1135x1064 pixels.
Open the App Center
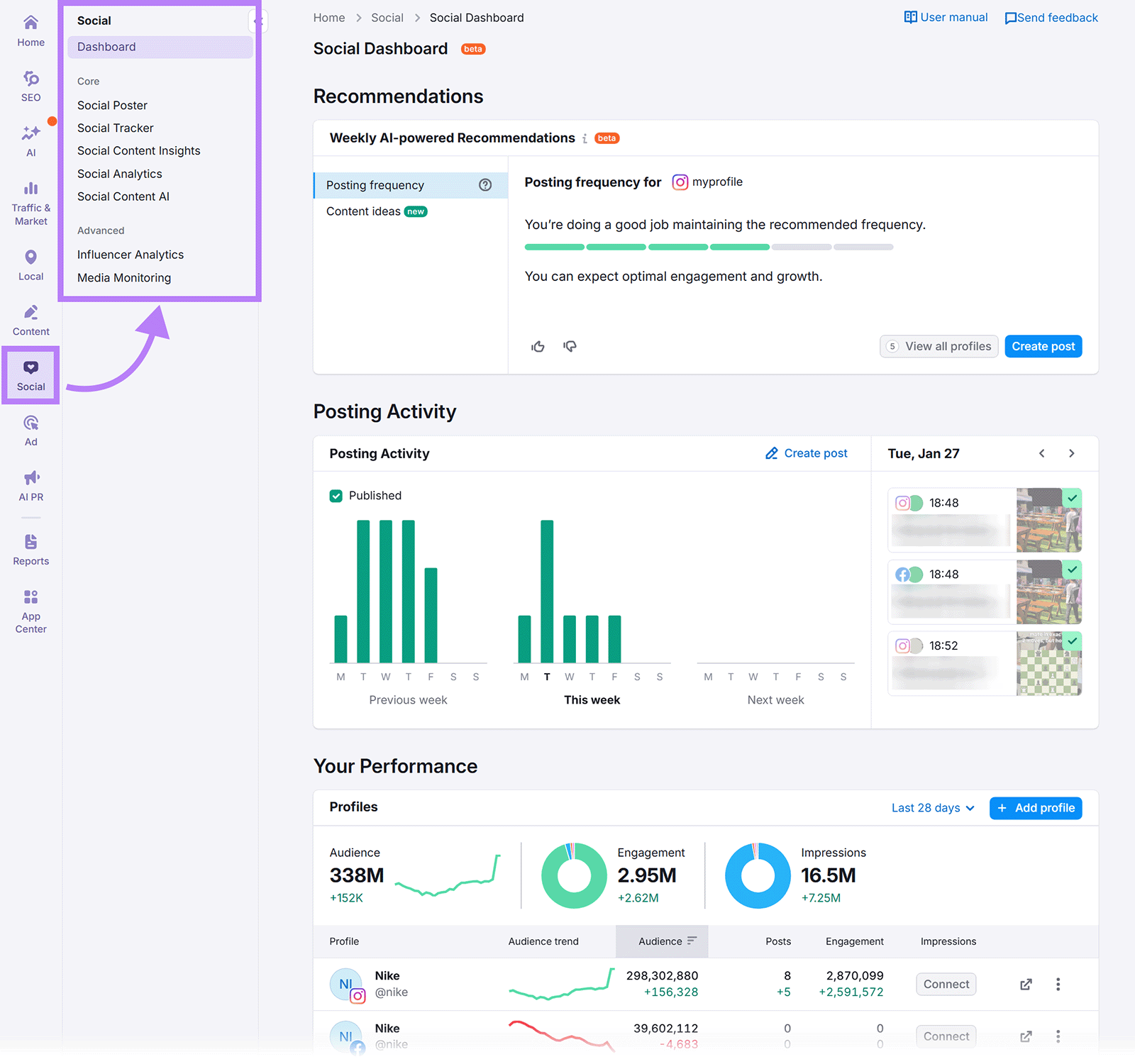pyautogui.click(x=31, y=606)
